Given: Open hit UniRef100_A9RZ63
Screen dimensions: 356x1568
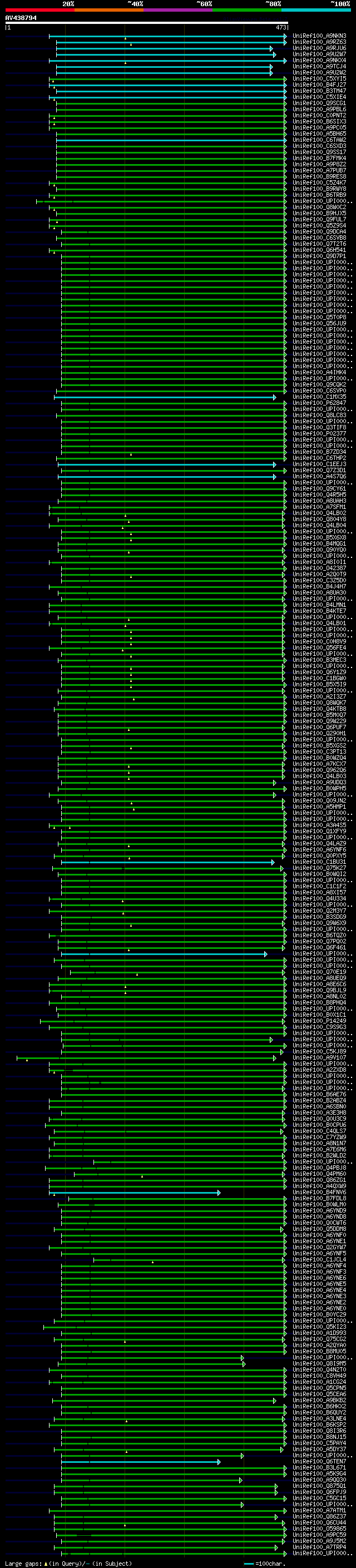Looking at the screenshot, I should pos(319,42).
